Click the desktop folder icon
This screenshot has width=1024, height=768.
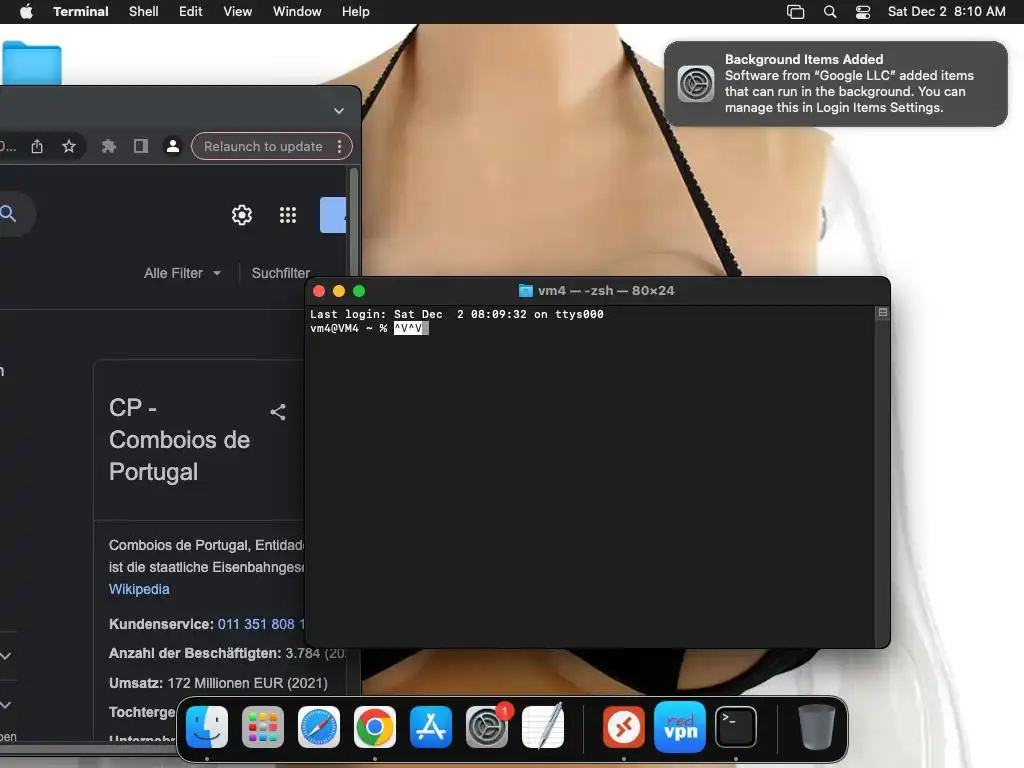(x=31, y=63)
